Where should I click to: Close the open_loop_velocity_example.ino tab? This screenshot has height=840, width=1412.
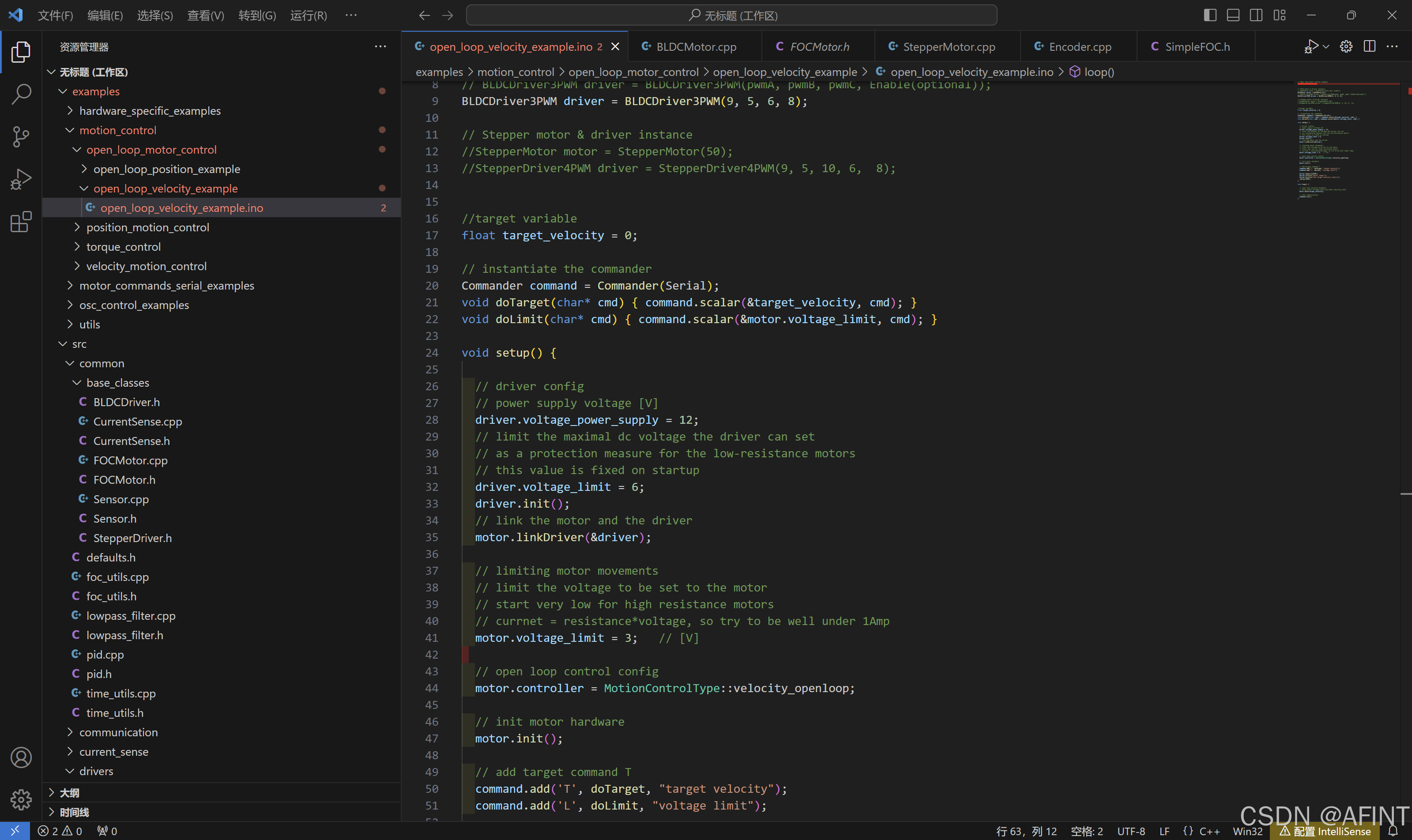(615, 46)
